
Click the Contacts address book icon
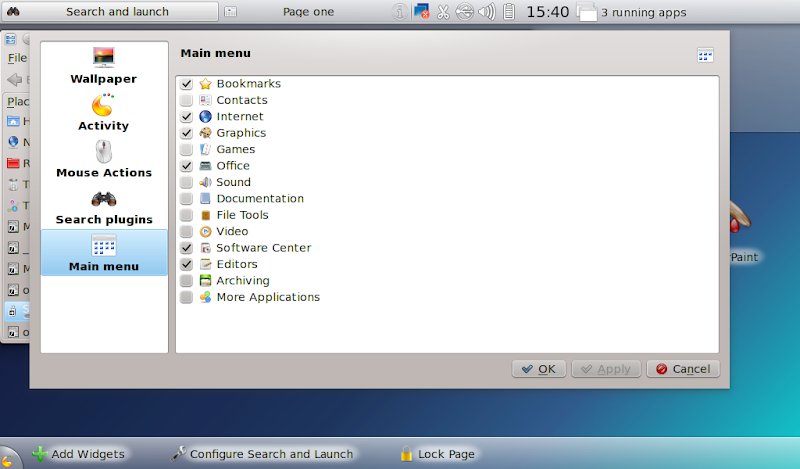(205, 100)
